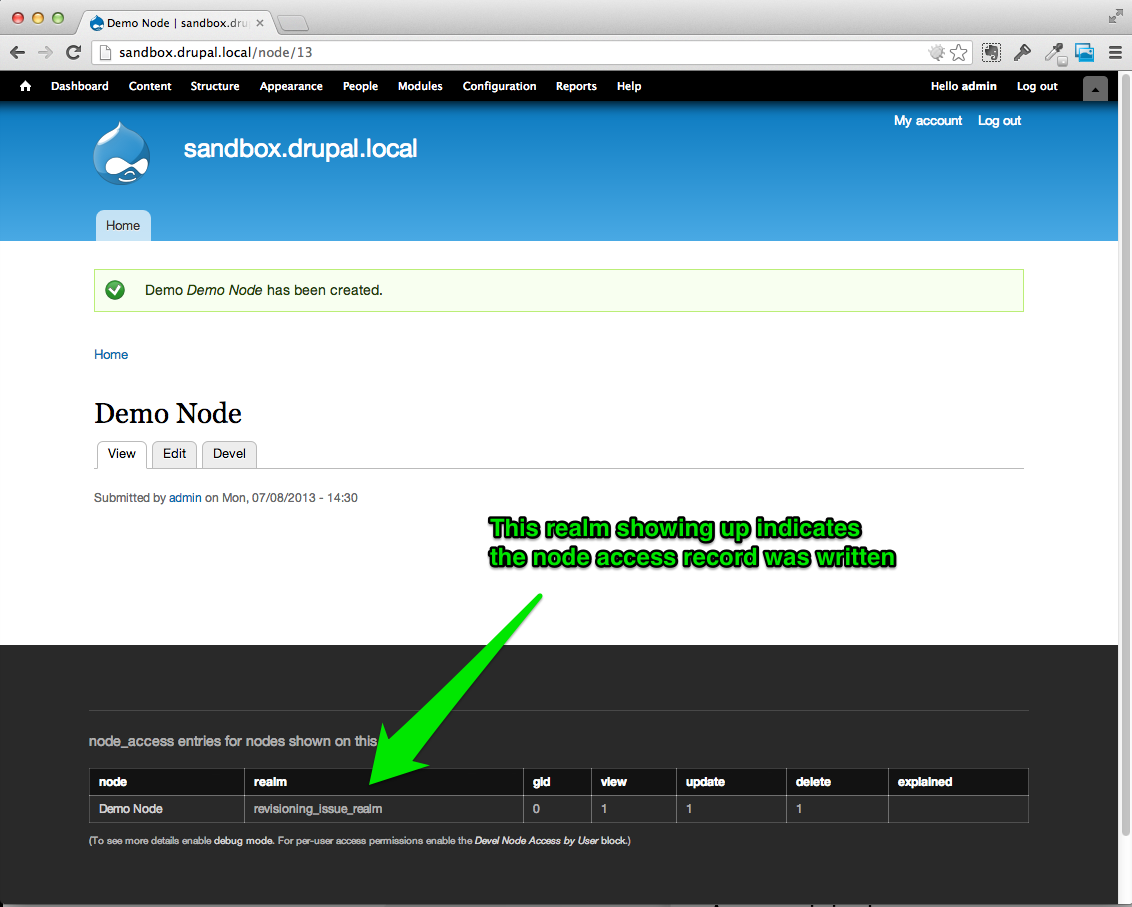1132x907 pixels.
Task: Open the Structure admin menu
Action: tap(214, 86)
